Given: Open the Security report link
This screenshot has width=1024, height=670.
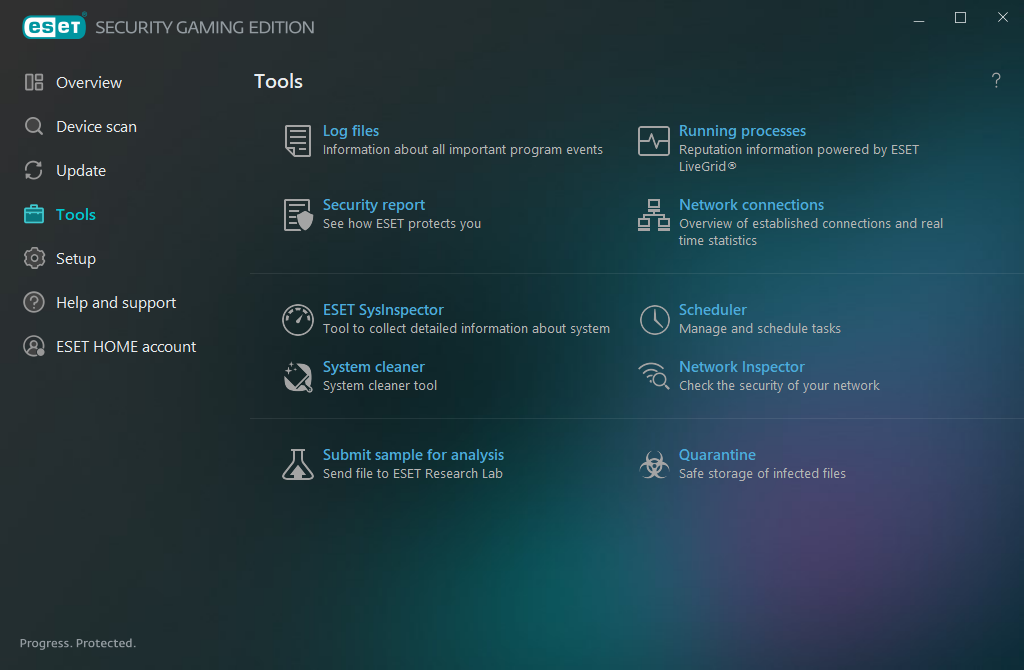Looking at the screenshot, I should pyautogui.click(x=374, y=205).
